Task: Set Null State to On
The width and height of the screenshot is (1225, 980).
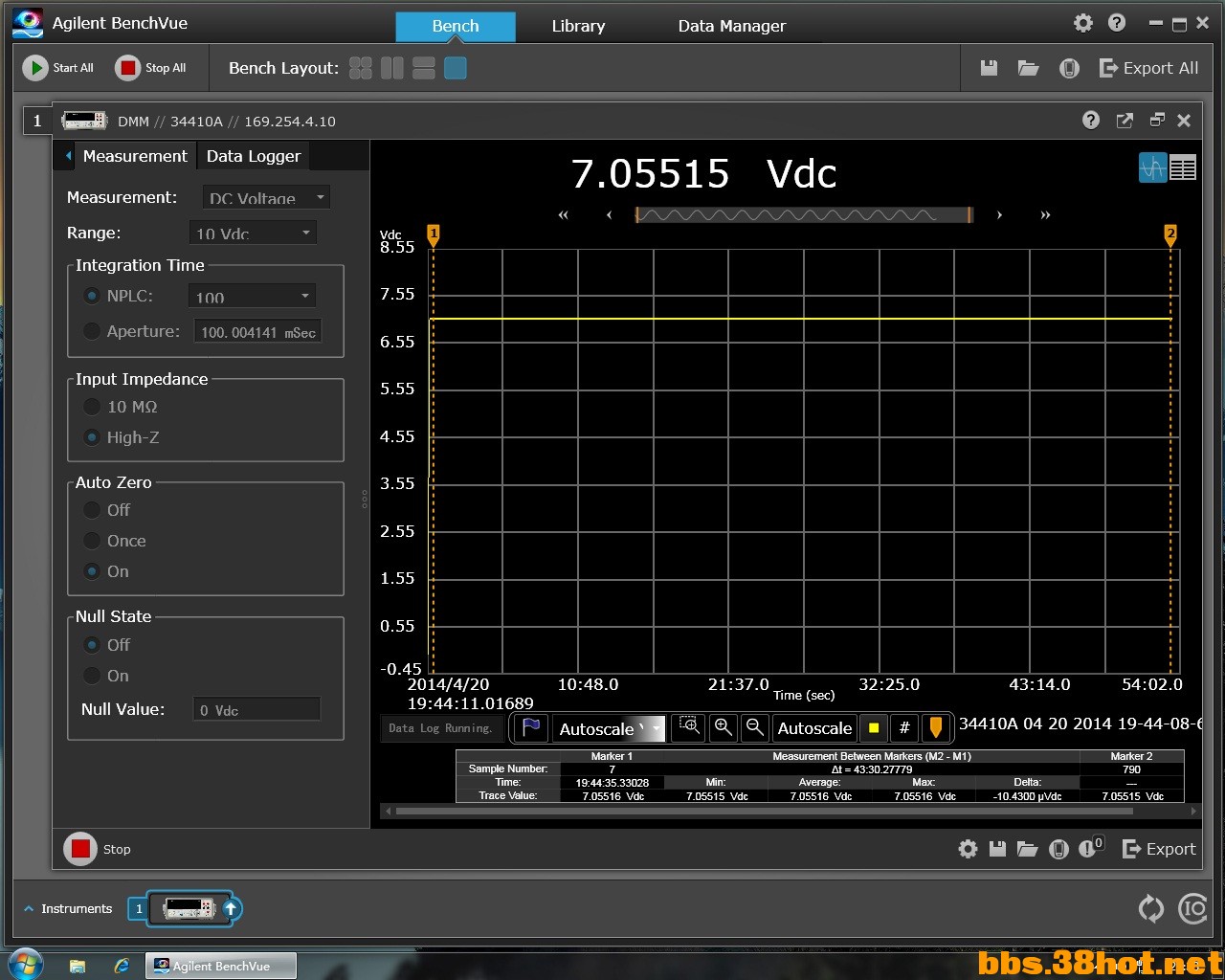Action: click(x=92, y=676)
